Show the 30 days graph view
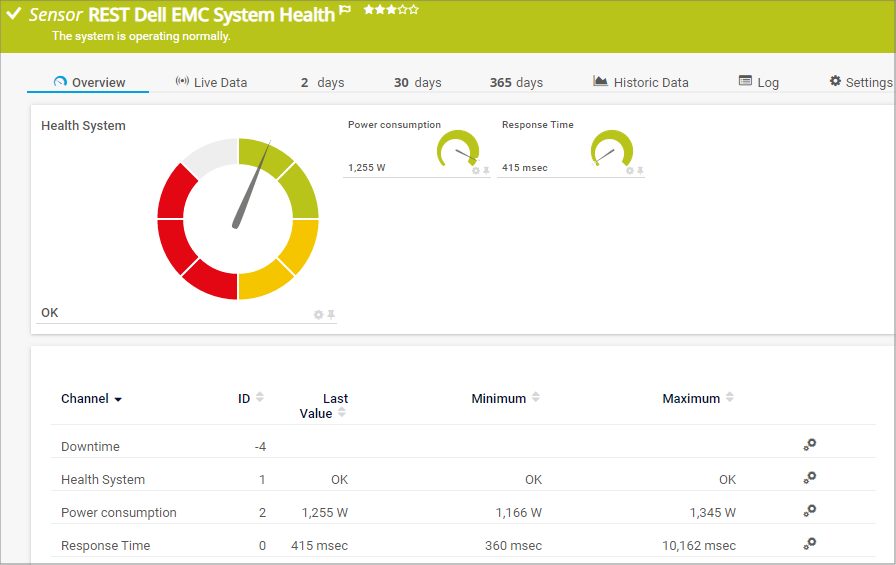Image resolution: width=896 pixels, height=565 pixels. pyautogui.click(x=417, y=82)
